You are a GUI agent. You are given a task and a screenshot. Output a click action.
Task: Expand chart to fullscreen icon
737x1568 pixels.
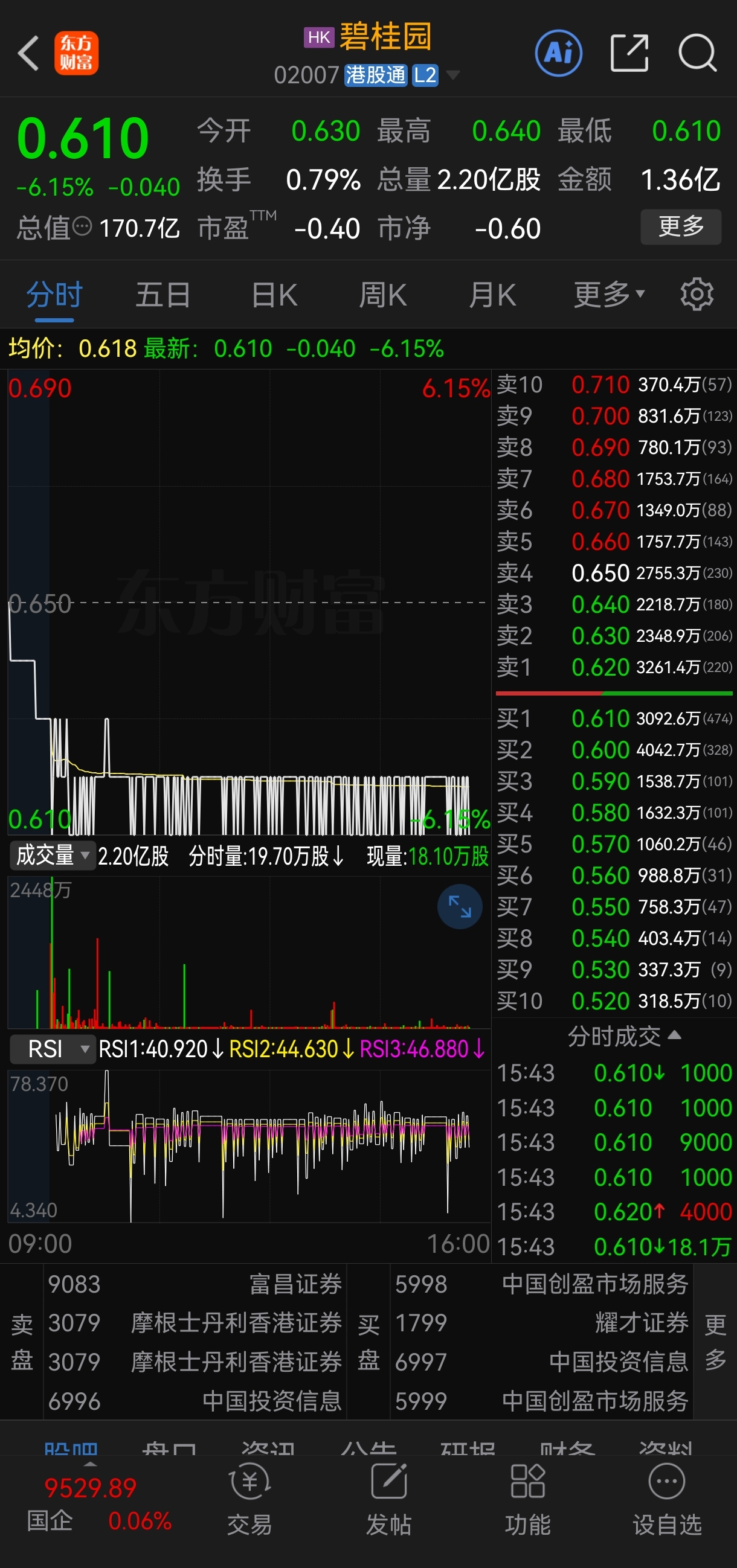(x=460, y=906)
